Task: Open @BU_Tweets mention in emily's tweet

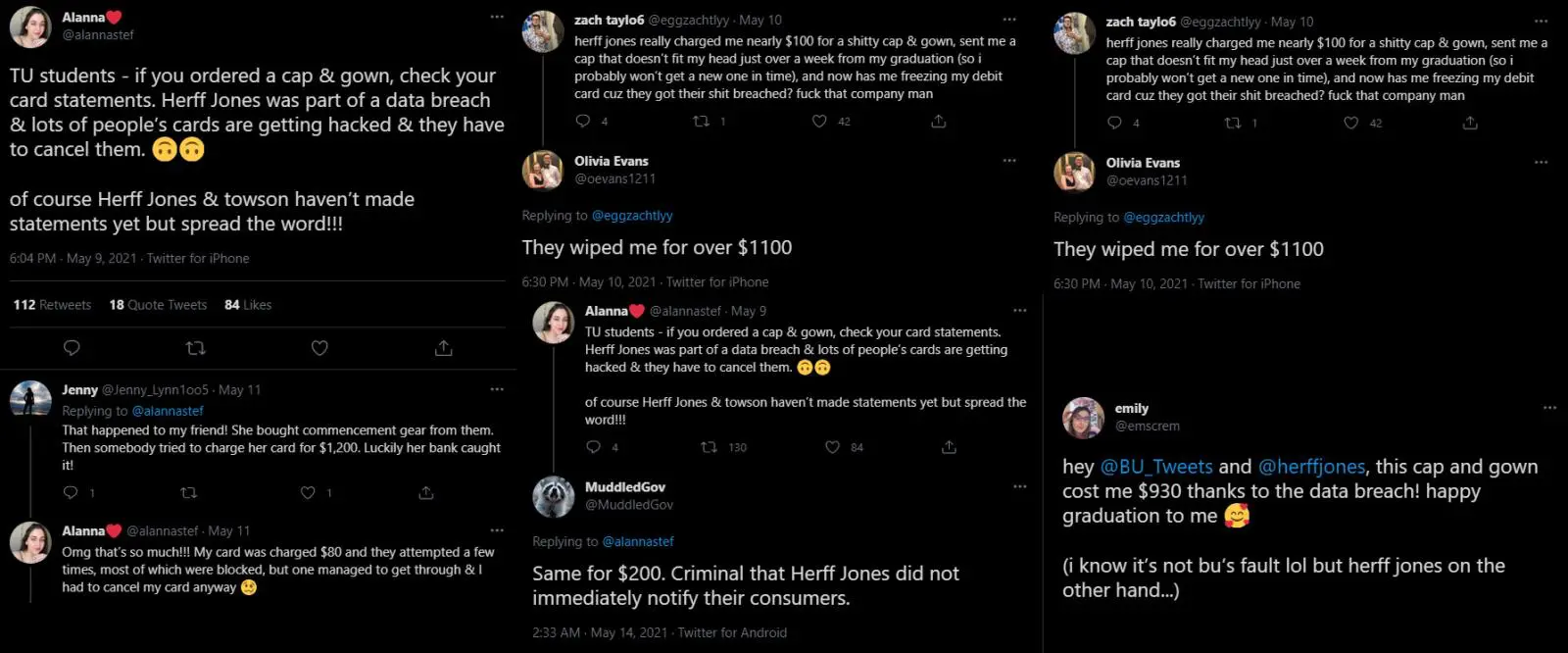Action: pyautogui.click(x=1156, y=467)
